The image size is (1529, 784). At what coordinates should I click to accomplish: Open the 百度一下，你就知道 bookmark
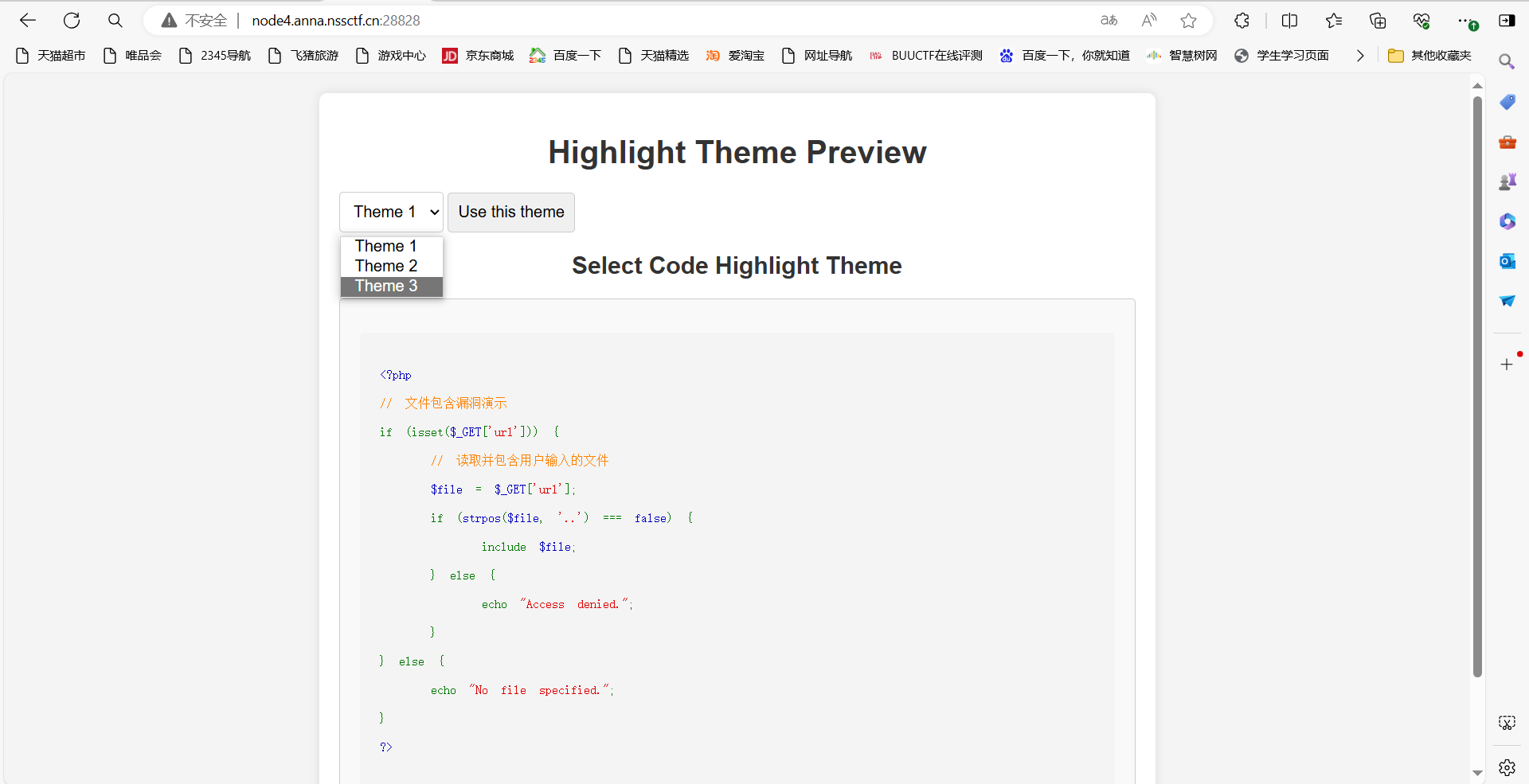[1065, 56]
